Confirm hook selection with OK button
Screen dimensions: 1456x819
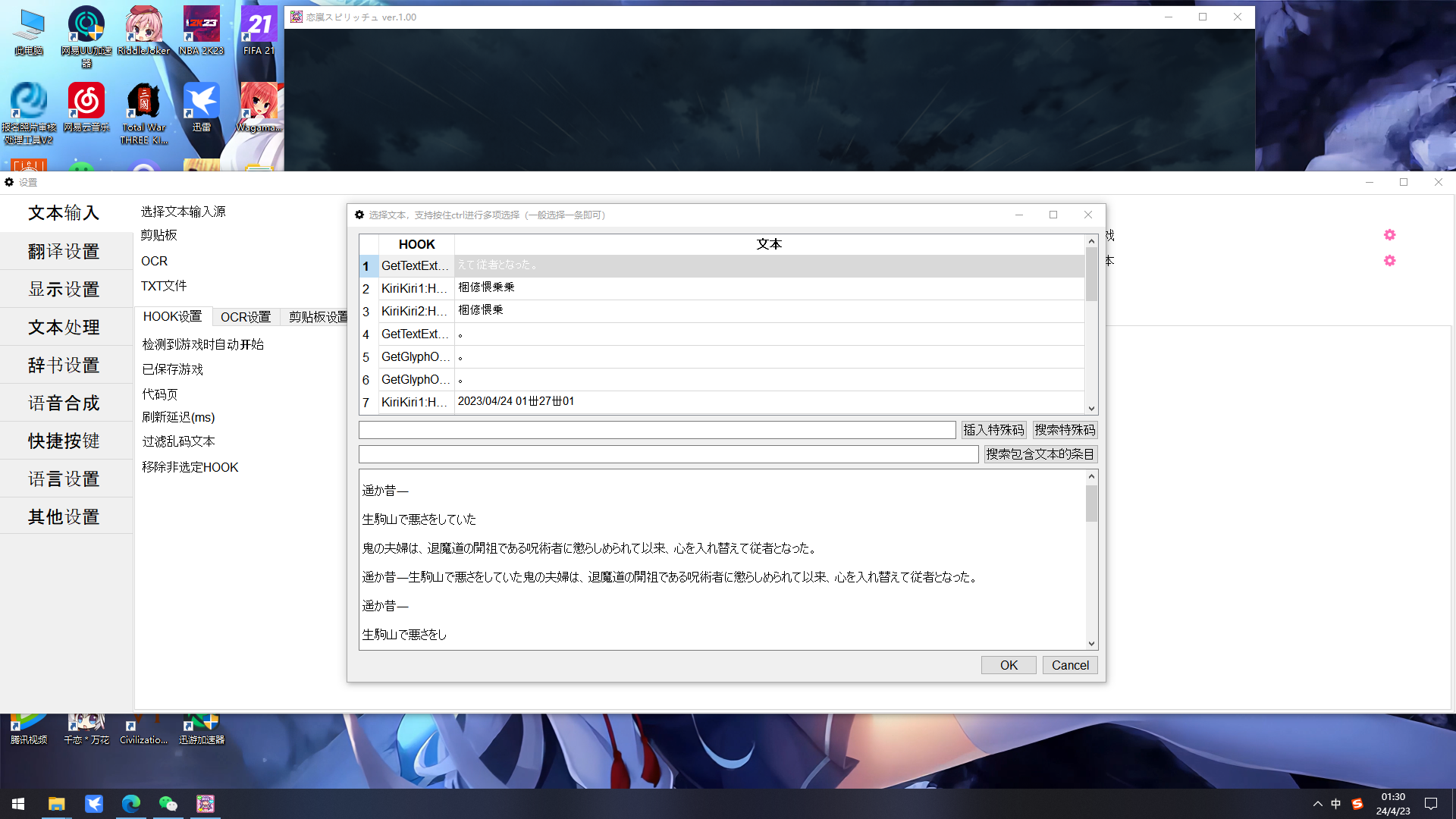(x=1009, y=664)
